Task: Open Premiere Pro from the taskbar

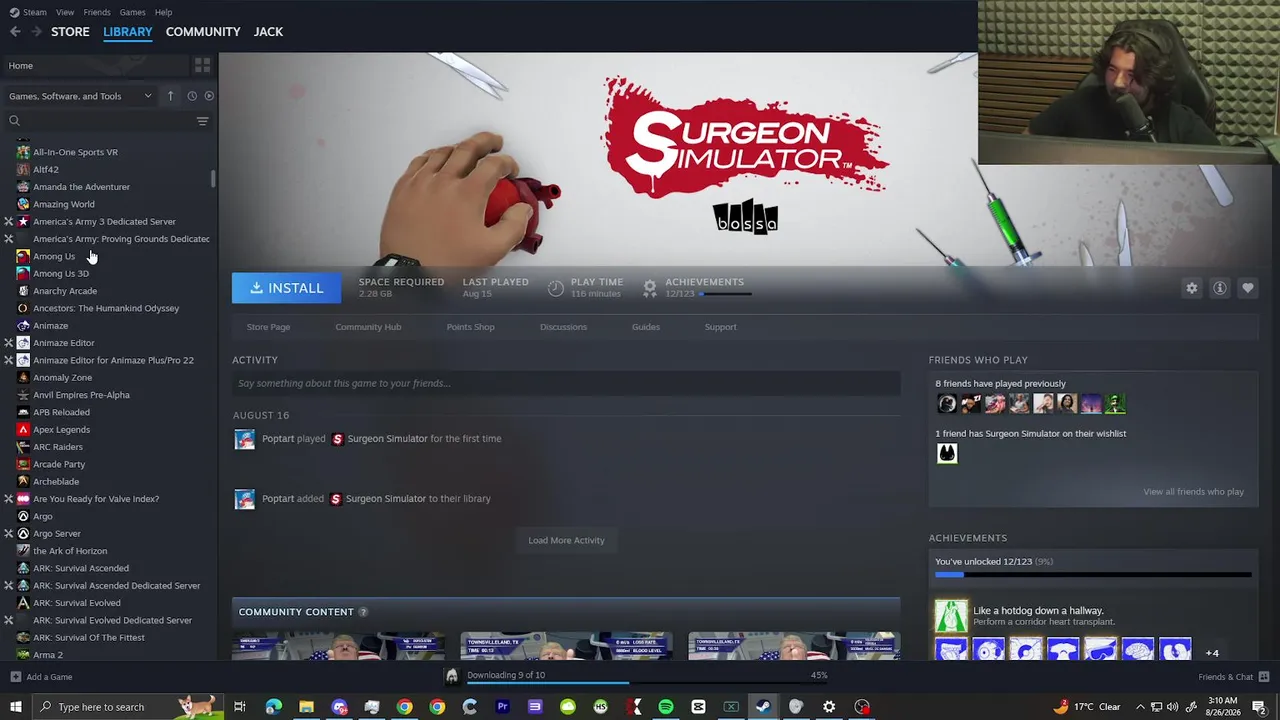Action: pos(502,707)
